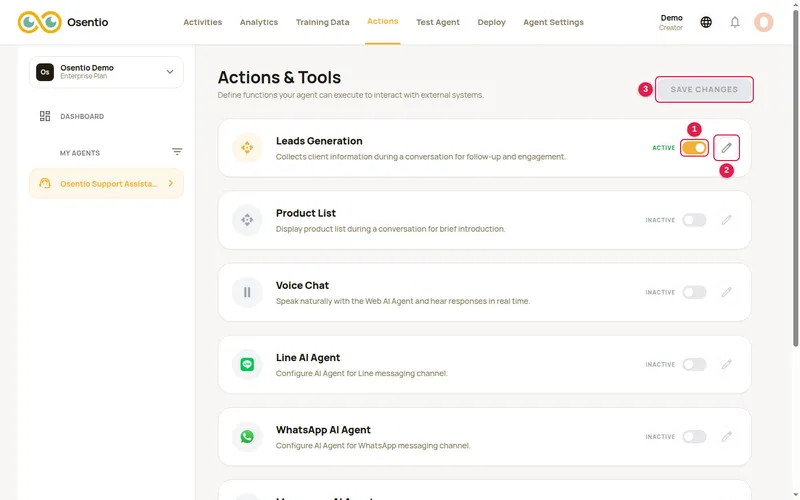Enable the Line AI Agent toggle
Screen dimensions: 800x500
tap(694, 364)
